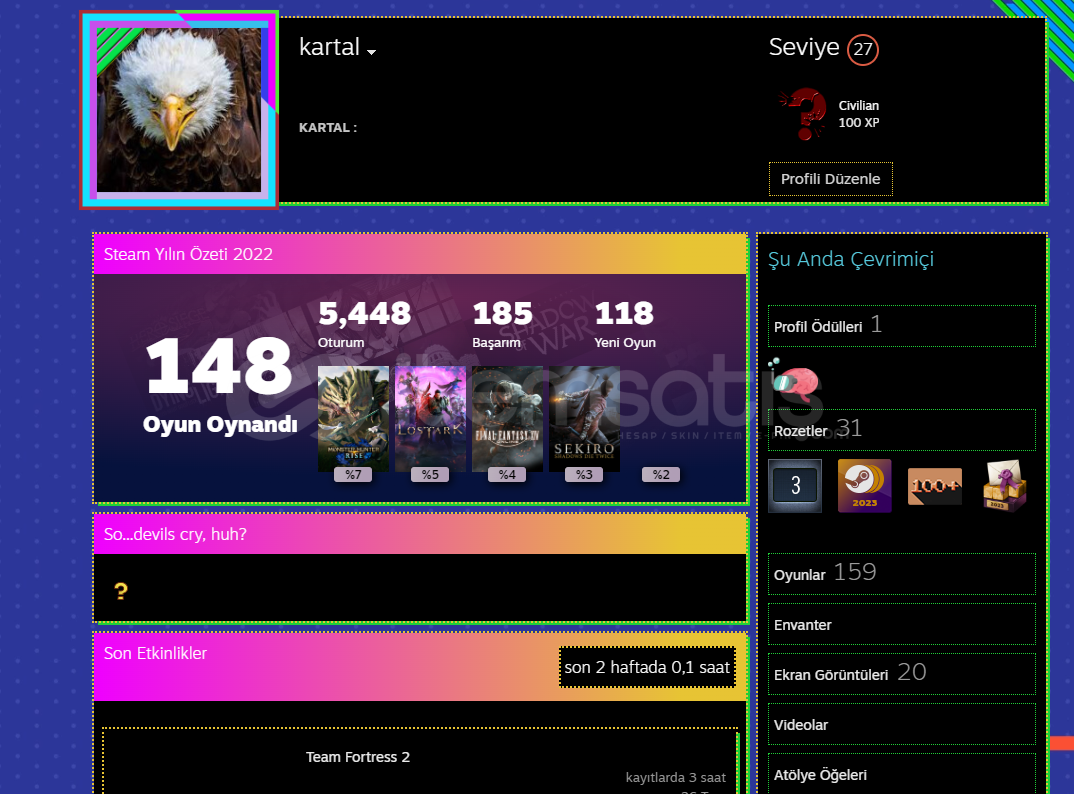Image resolution: width=1074 pixels, height=794 pixels.
Task: Click the 5,448 Oturum stat
Action: [364, 324]
